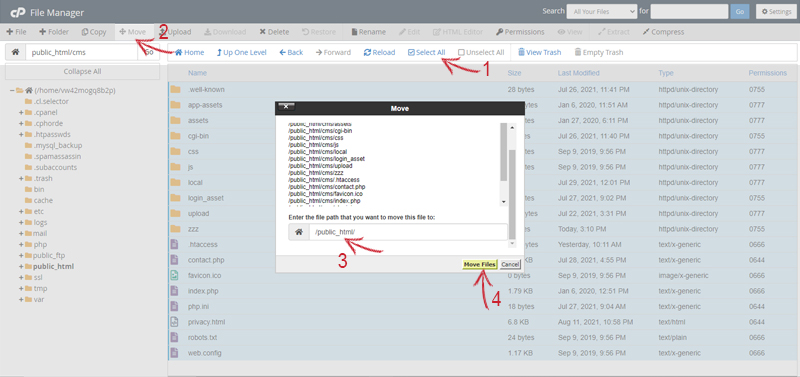Click the Extract toolbar button
Viewport: 800px width, 377px height.
point(615,32)
